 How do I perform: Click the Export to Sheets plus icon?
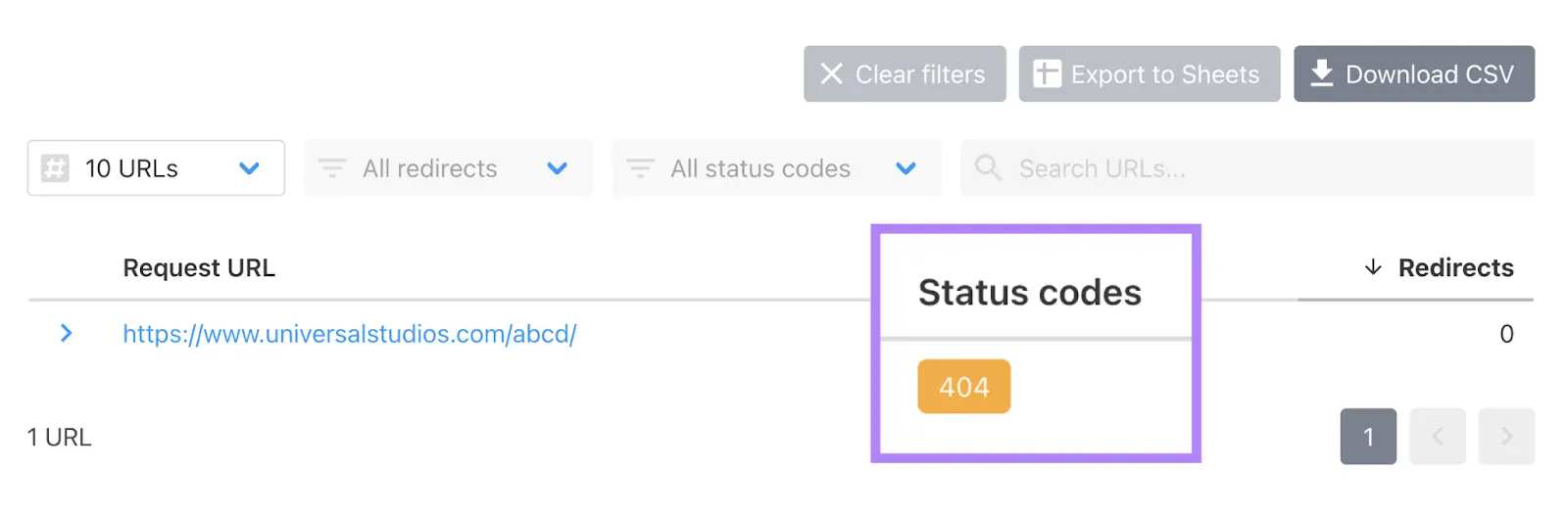[x=1047, y=74]
